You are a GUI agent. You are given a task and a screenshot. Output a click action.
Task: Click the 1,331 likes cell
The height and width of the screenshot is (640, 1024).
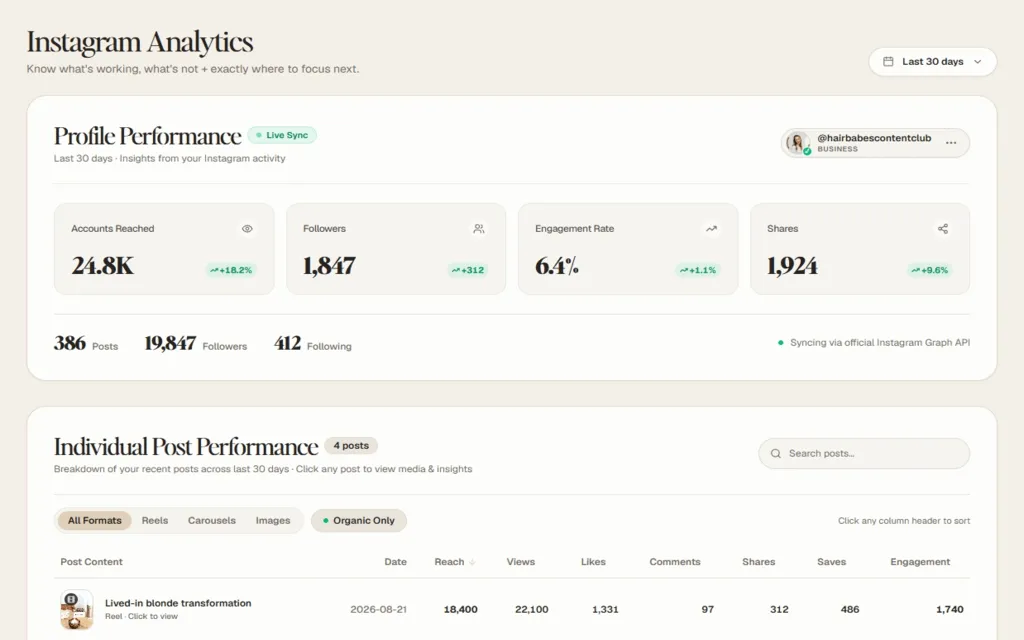605,609
